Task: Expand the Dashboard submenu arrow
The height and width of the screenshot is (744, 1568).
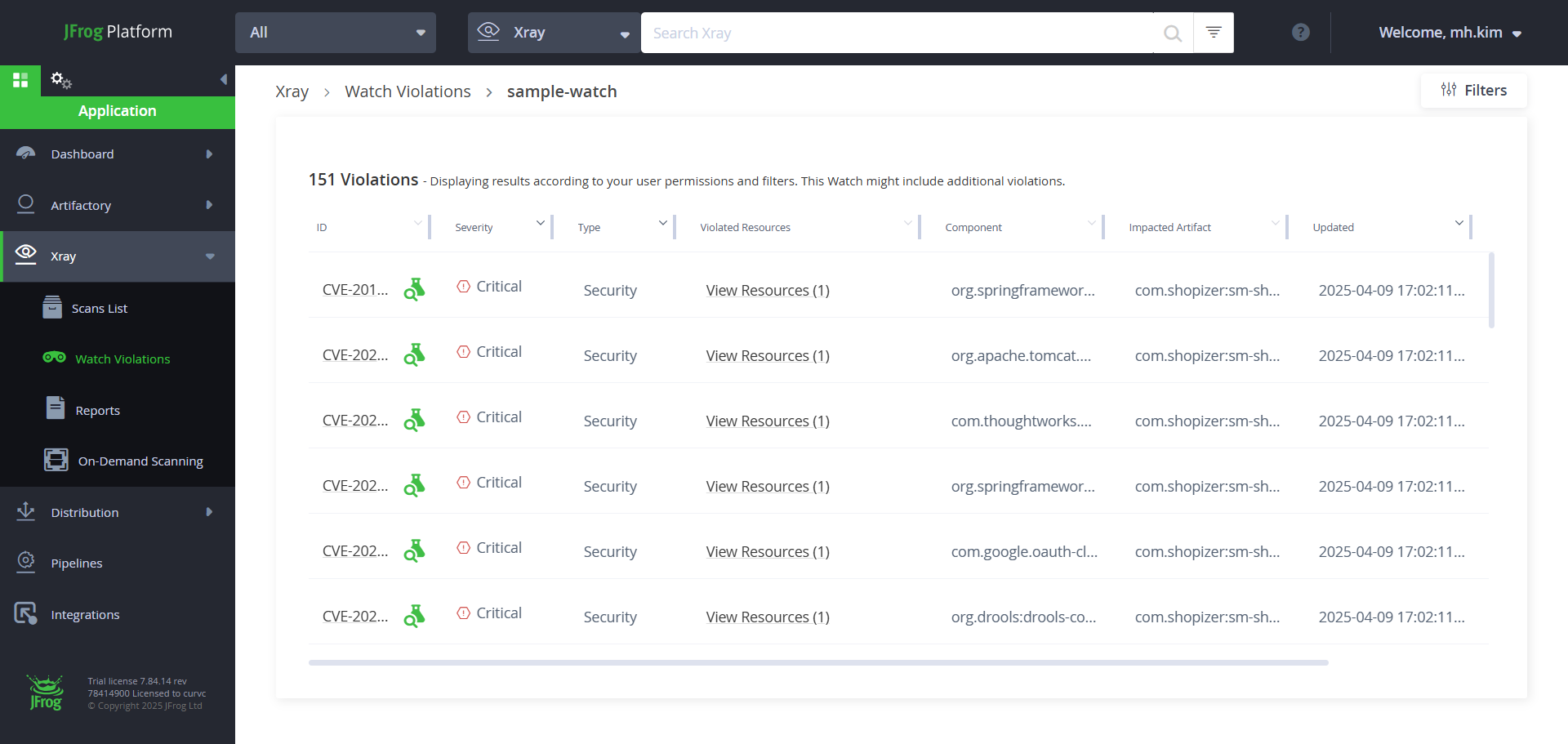Action: pos(209,154)
